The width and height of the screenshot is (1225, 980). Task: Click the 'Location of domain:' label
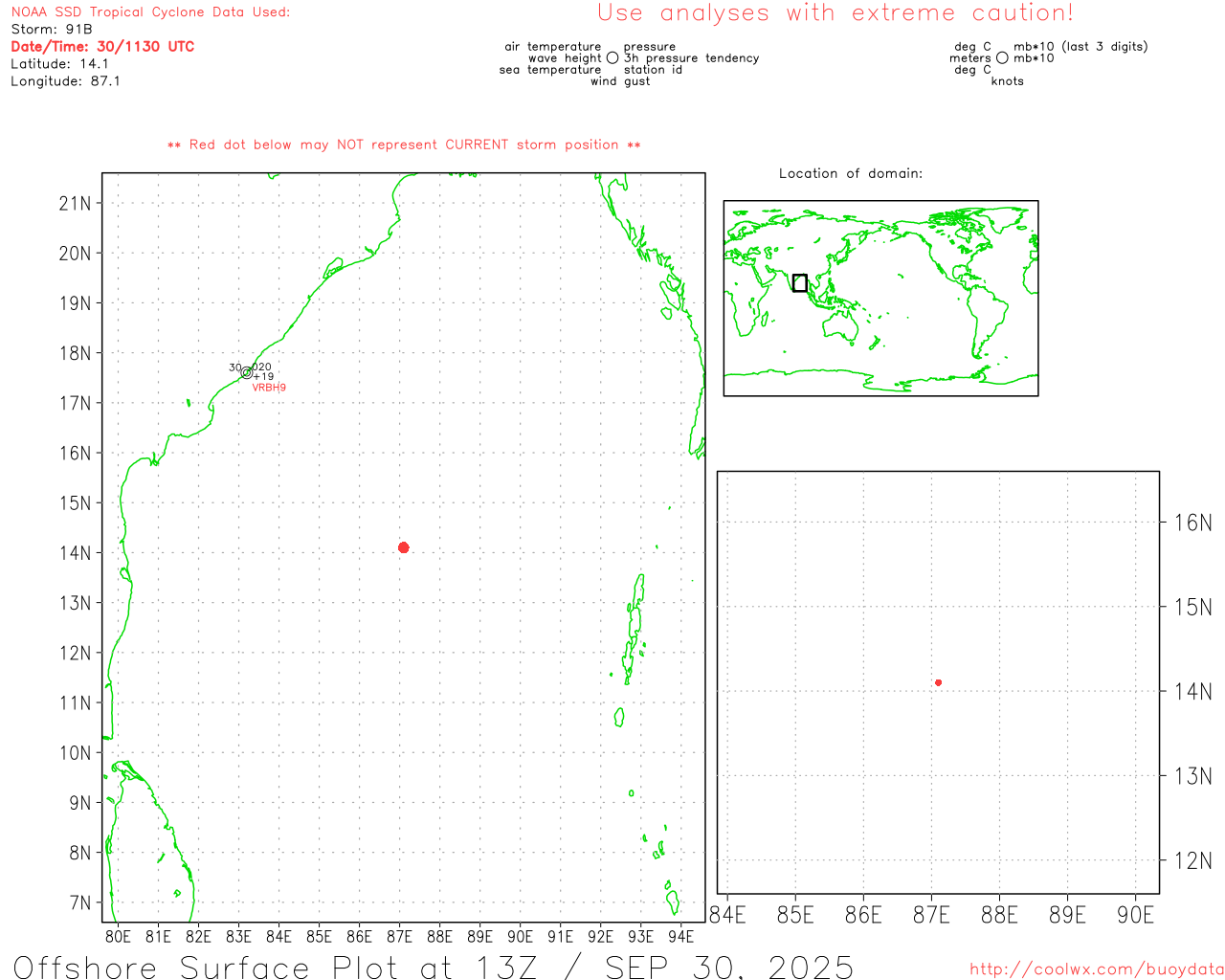(x=850, y=173)
